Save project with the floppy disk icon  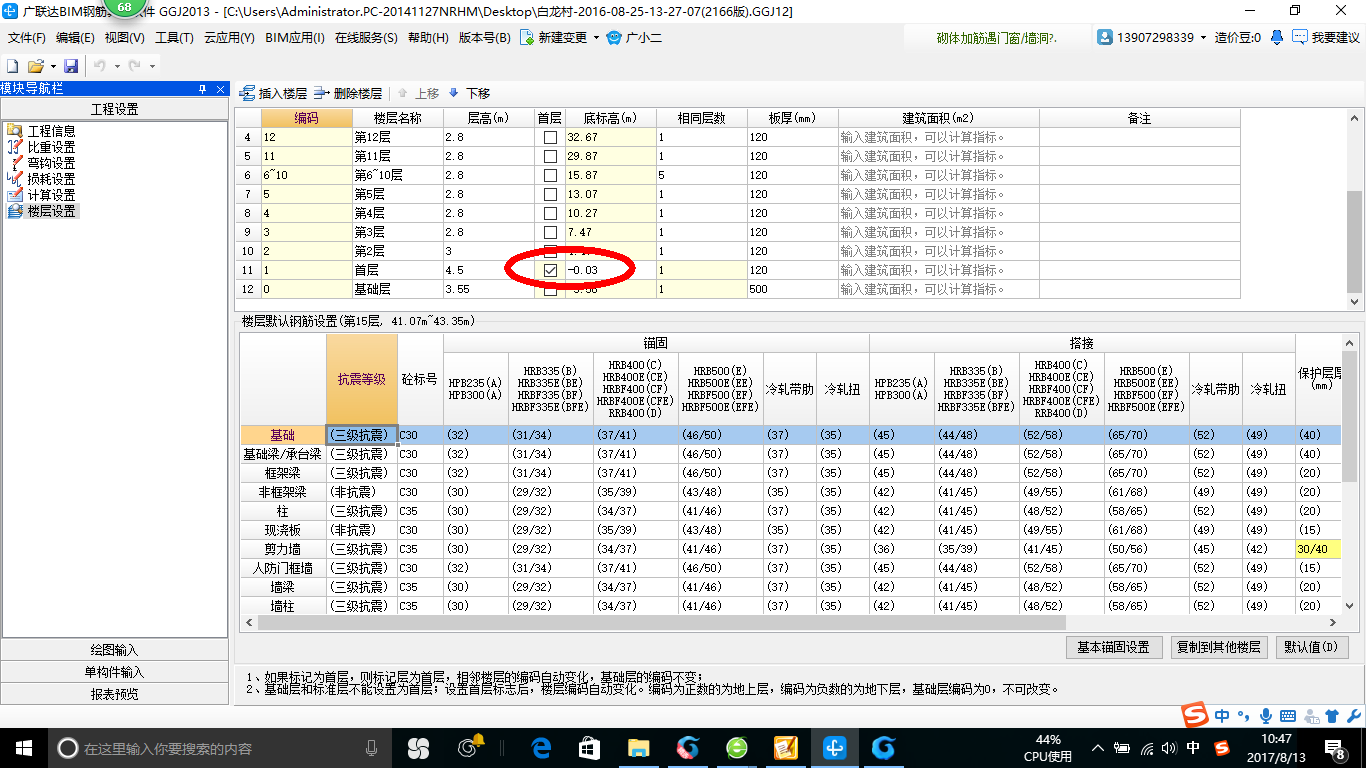[71, 65]
